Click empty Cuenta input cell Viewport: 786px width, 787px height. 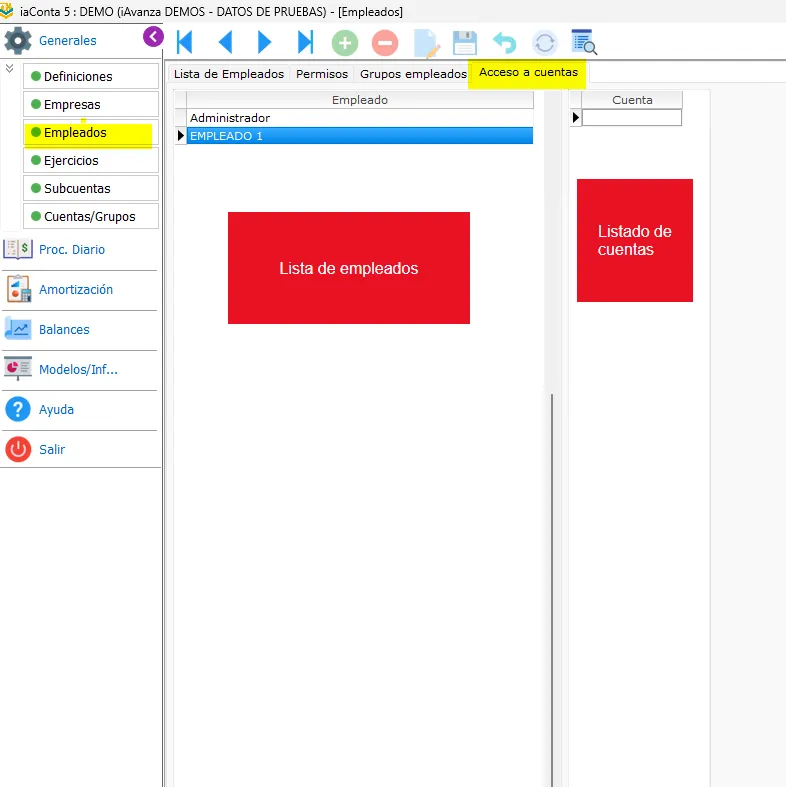coord(632,118)
